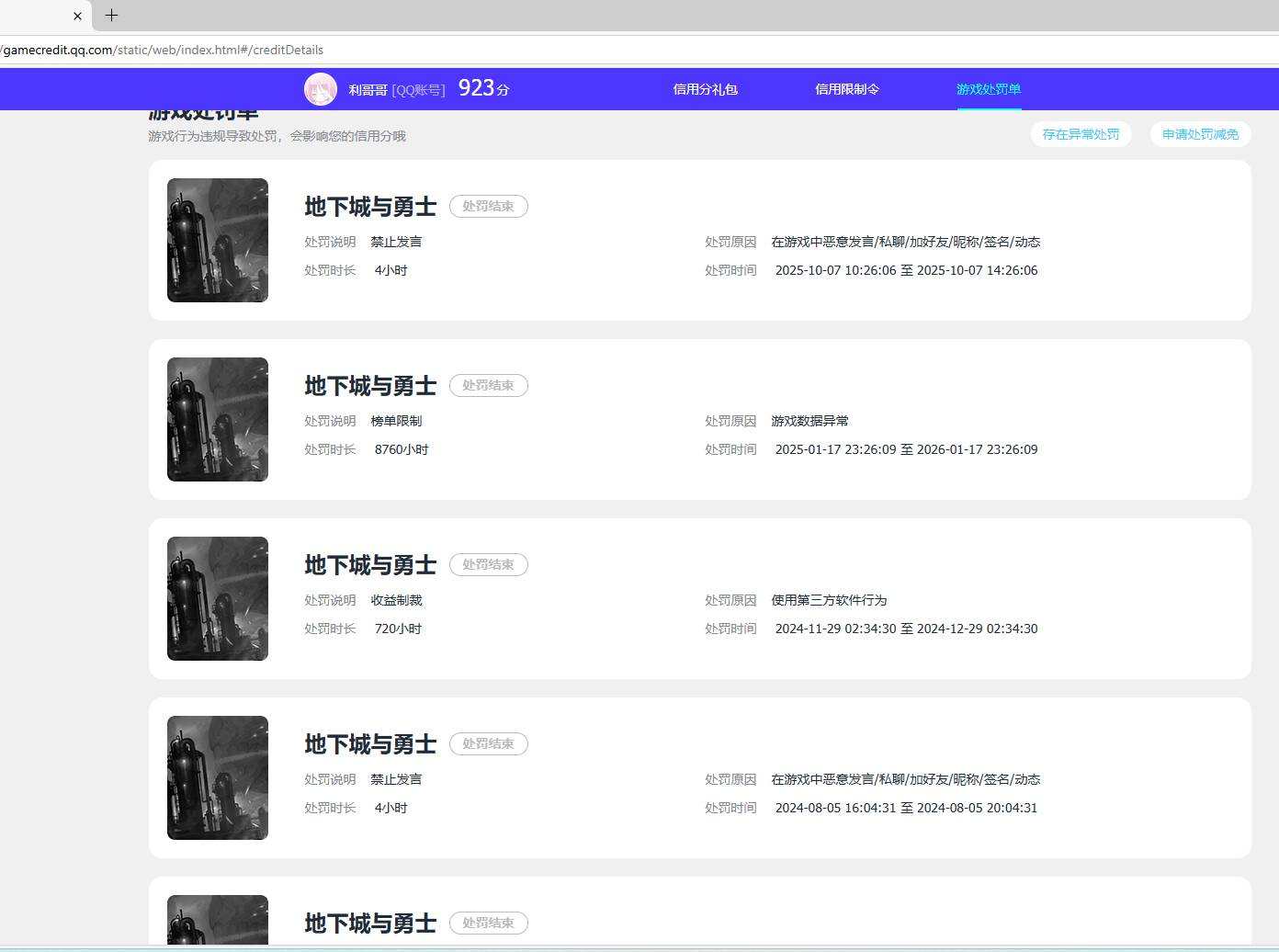
Task: Click time range starting 2024-08-05 16:04:31
Action: pos(906,808)
